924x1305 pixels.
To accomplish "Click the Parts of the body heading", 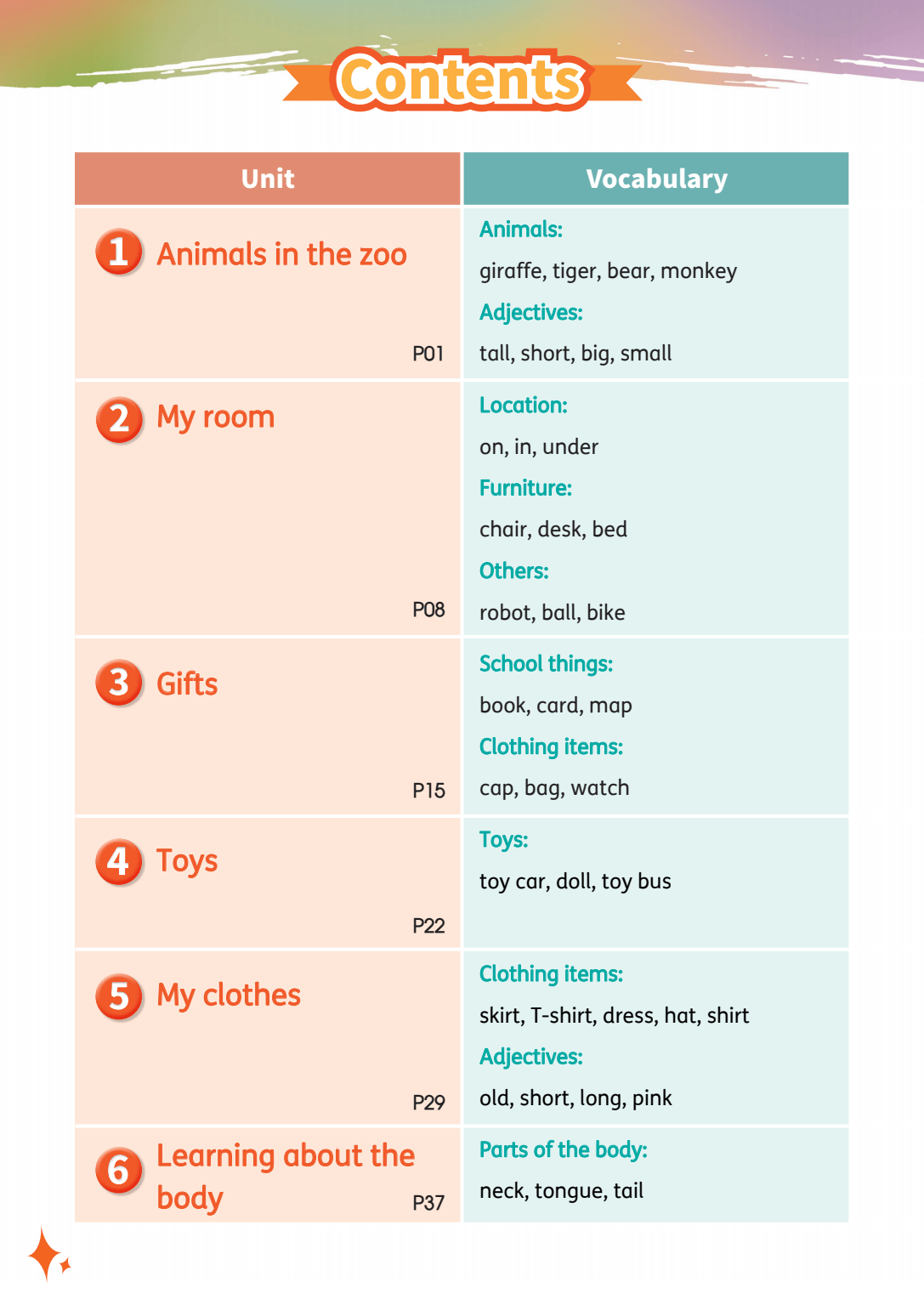I will pos(564,1150).
